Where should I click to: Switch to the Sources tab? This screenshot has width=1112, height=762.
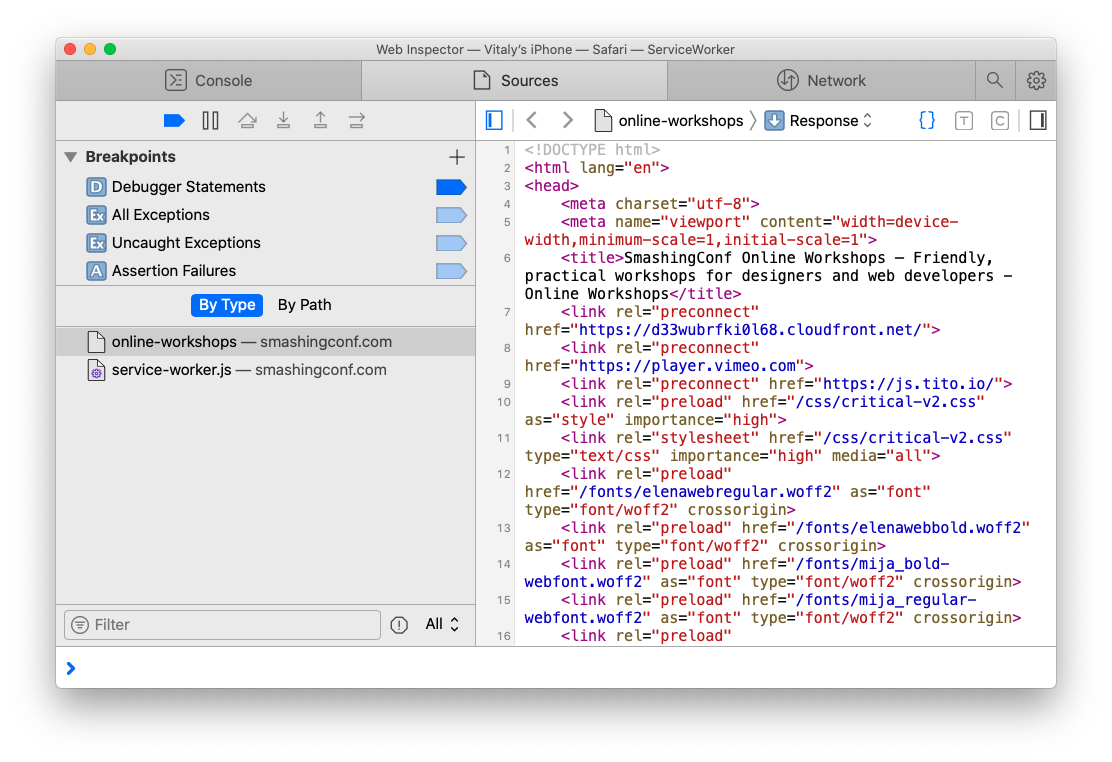(515, 80)
